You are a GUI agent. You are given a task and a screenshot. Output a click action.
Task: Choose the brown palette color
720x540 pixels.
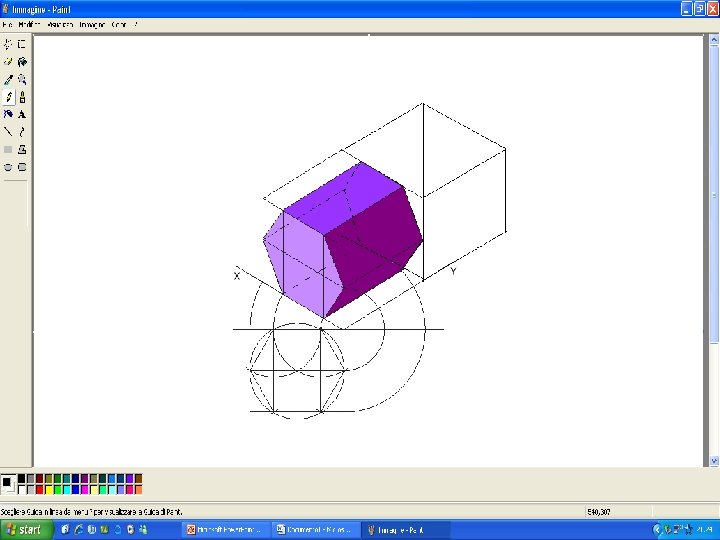click(138, 479)
